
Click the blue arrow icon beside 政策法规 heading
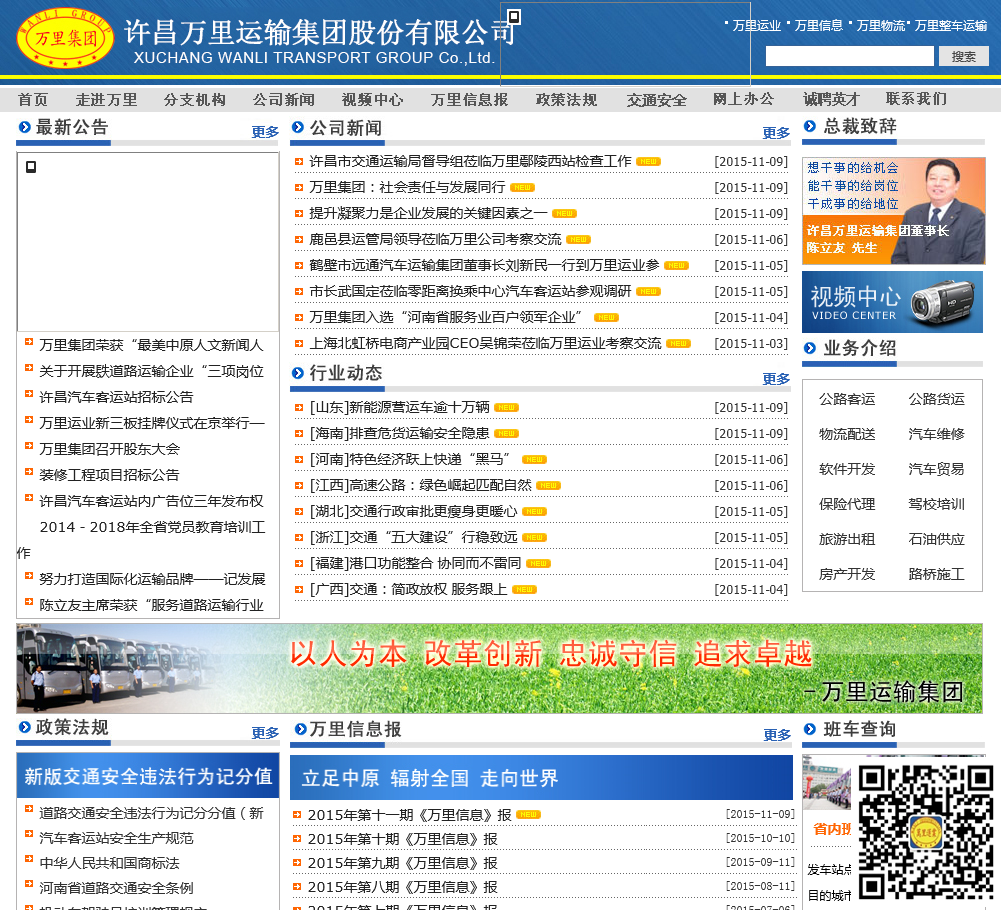25,727
